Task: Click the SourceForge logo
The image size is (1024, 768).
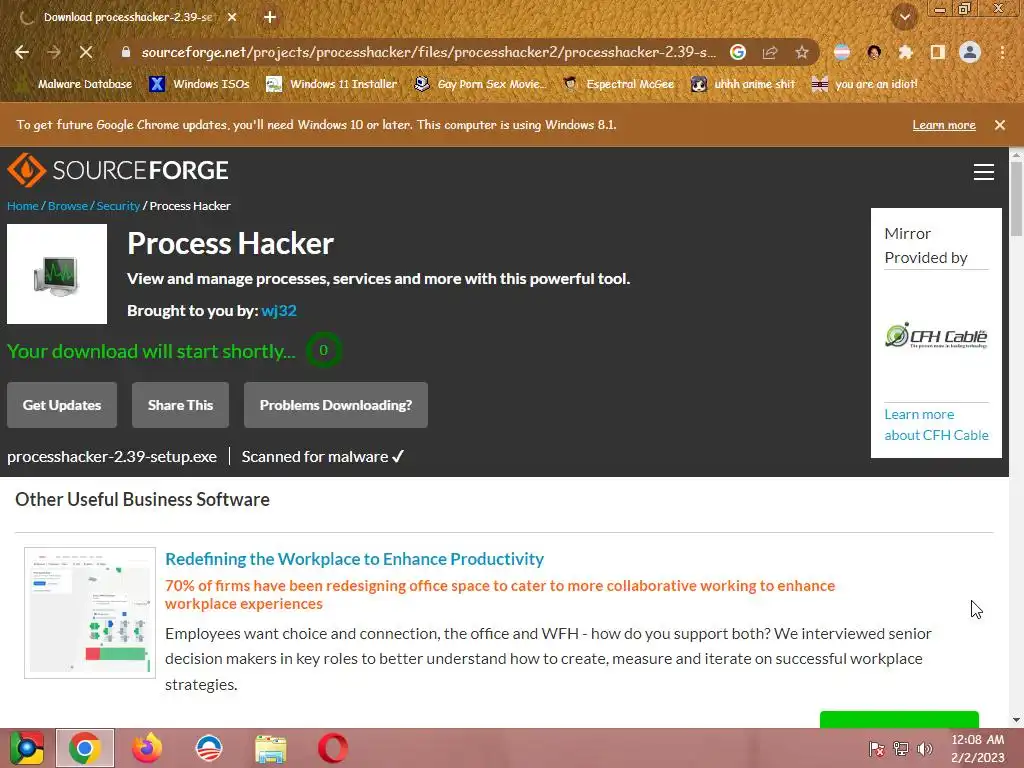Action: coord(118,170)
